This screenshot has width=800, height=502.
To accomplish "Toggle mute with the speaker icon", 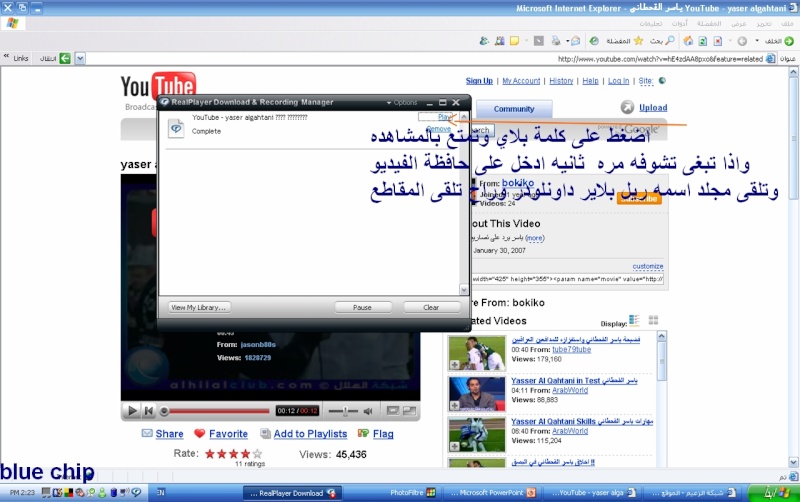I will pos(368,411).
